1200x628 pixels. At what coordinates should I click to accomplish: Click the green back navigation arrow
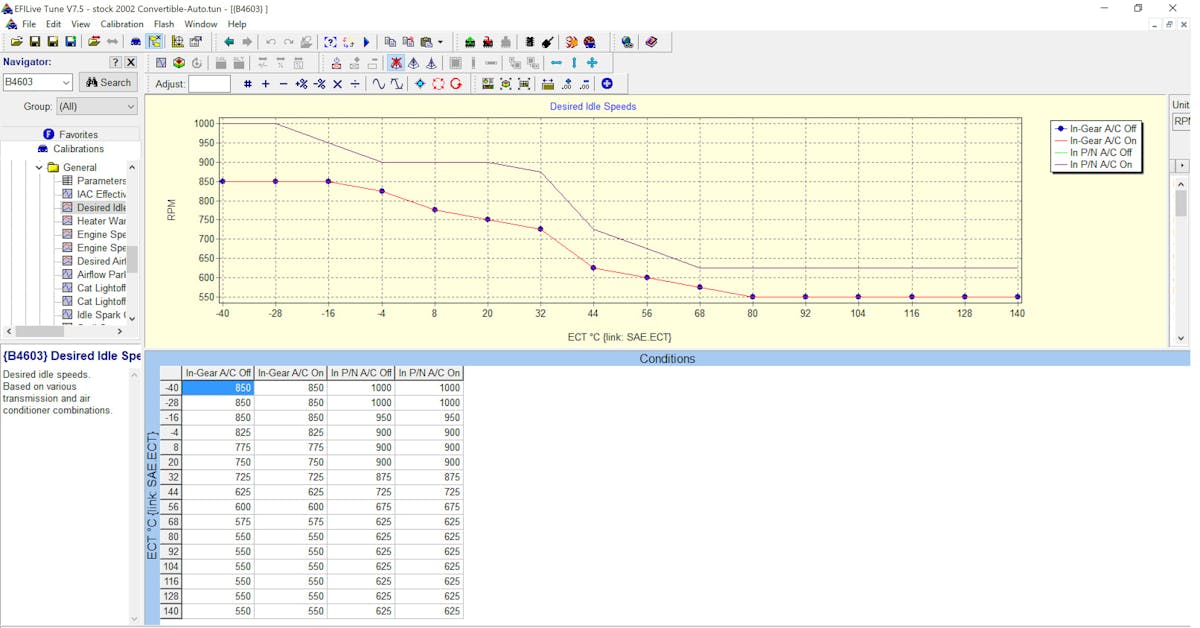(x=229, y=42)
